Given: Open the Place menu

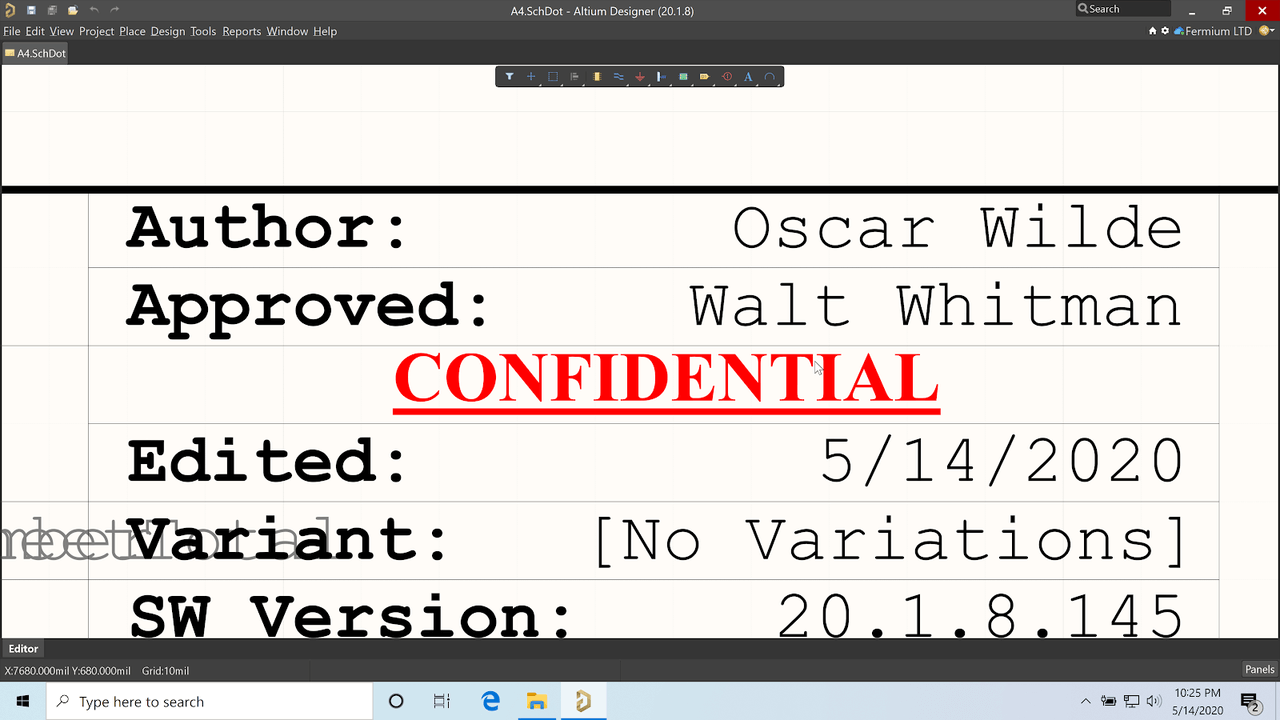Looking at the screenshot, I should coord(132,31).
